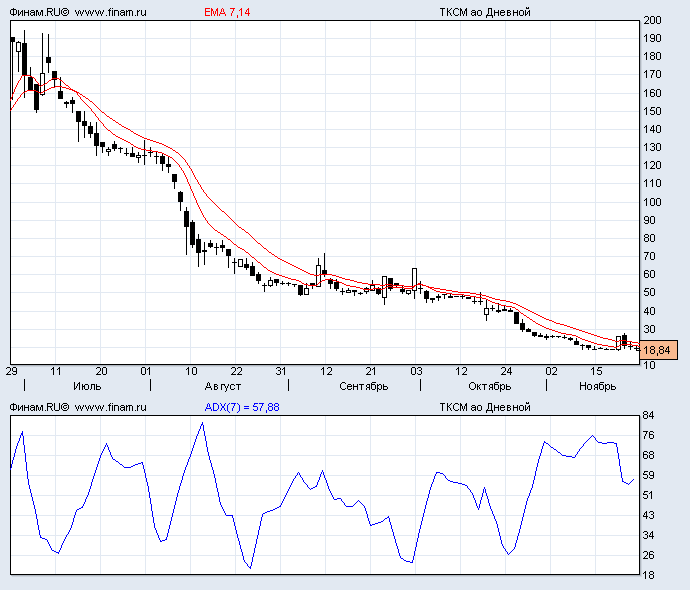Select the Ноябрь month label on time axis

(x=598, y=385)
